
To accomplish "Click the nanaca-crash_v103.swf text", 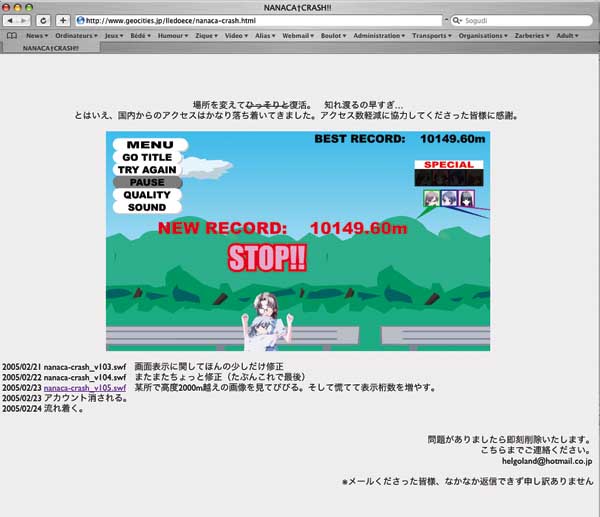I will pyautogui.click(x=85, y=367).
